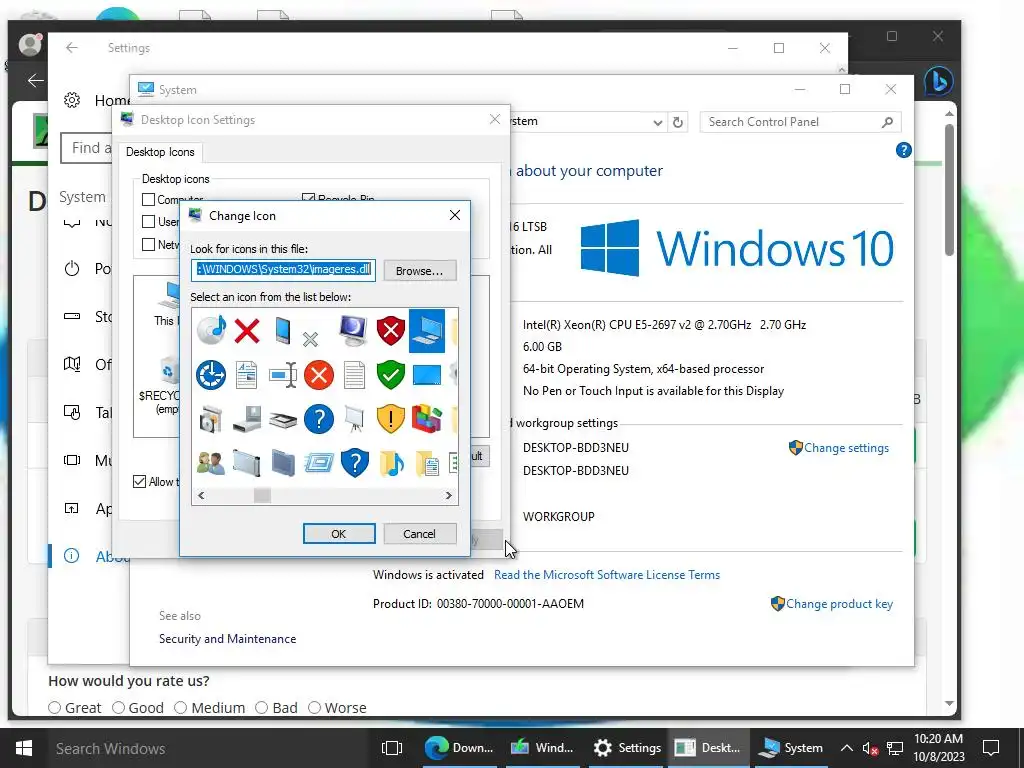Toggle the User's Files checkbox
This screenshot has height=768, width=1024.
(x=148, y=221)
